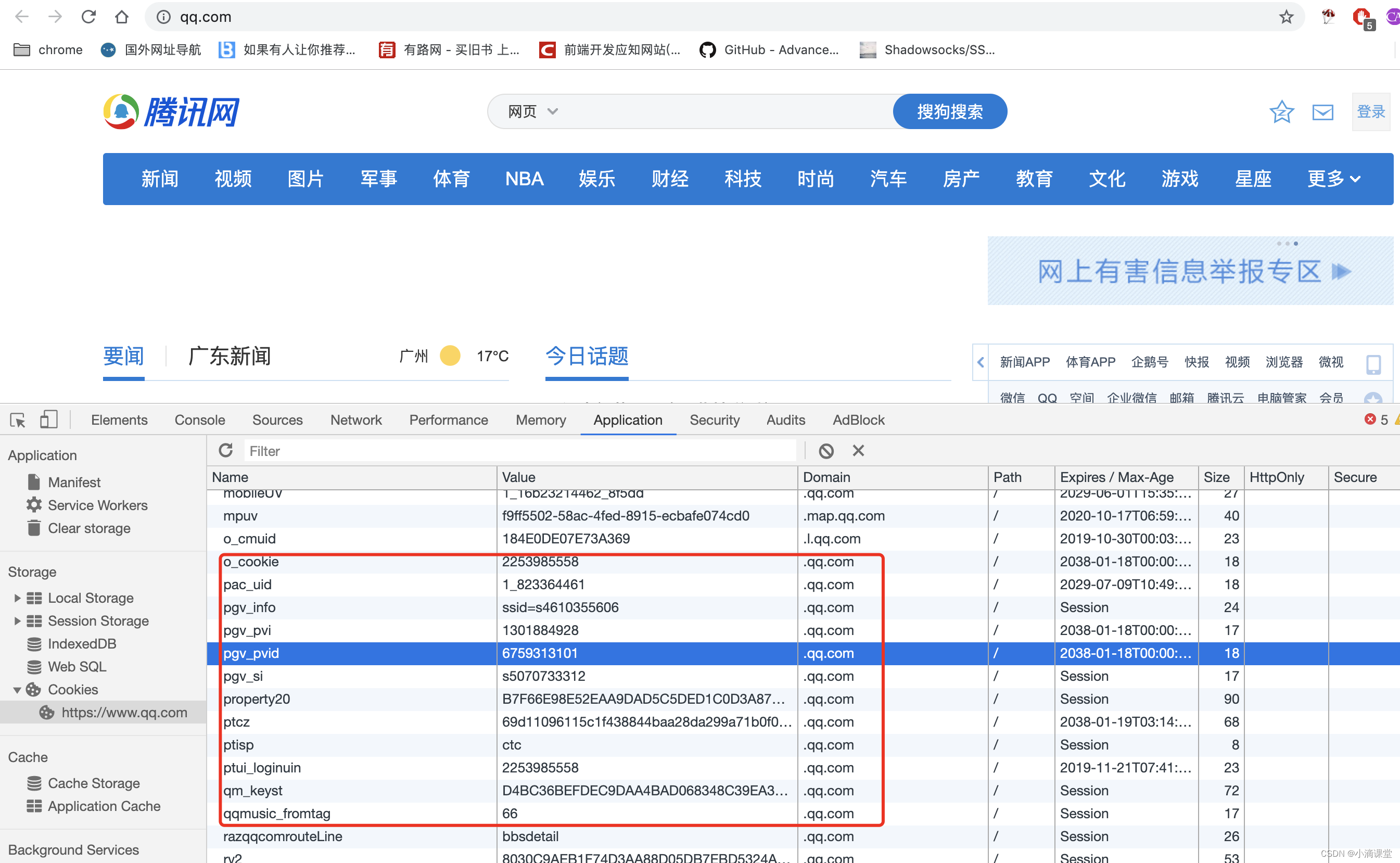Clear all cookies with the block icon

point(826,451)
